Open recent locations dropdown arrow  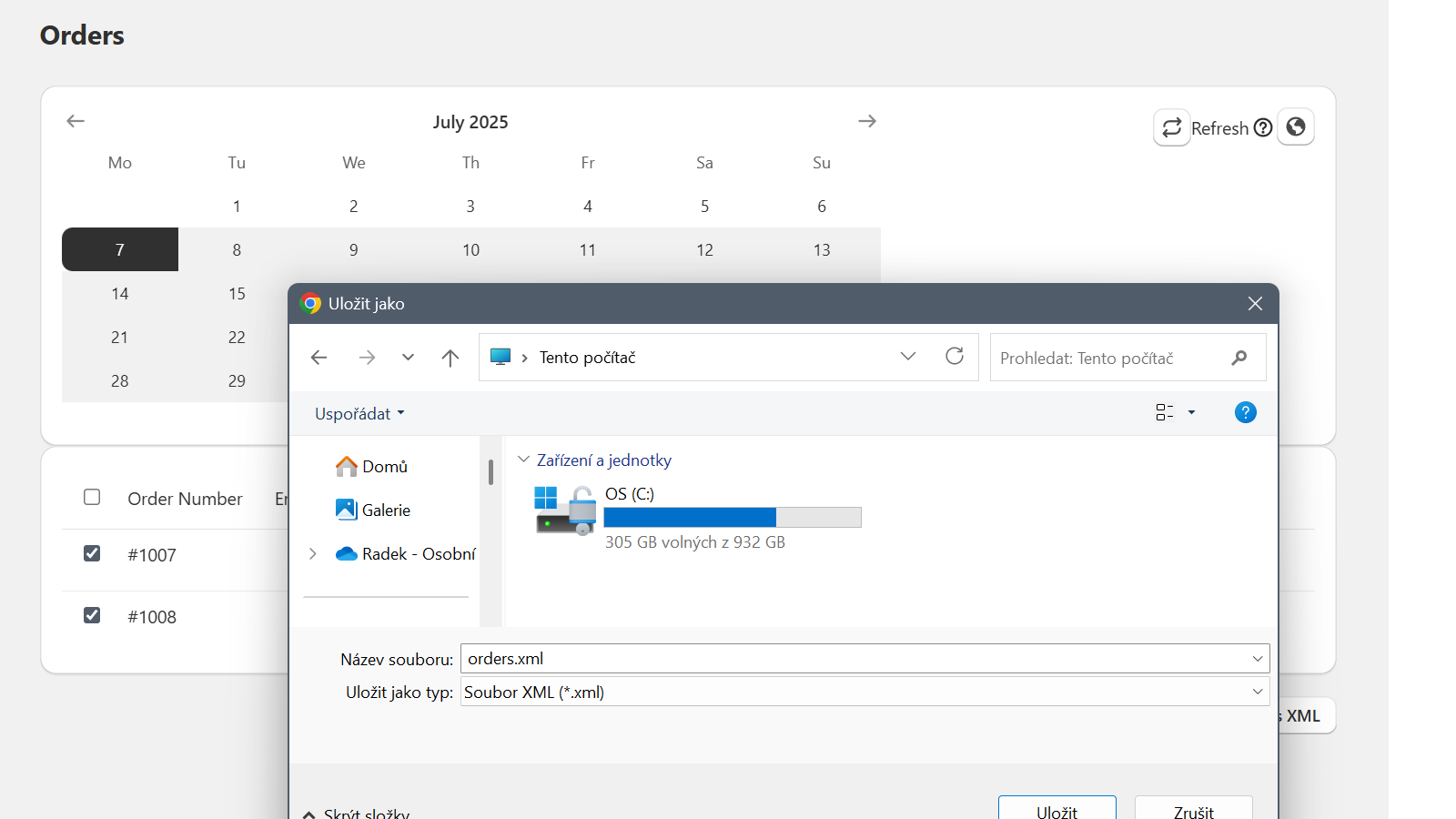pyautogui.click(x=408, y=358)
